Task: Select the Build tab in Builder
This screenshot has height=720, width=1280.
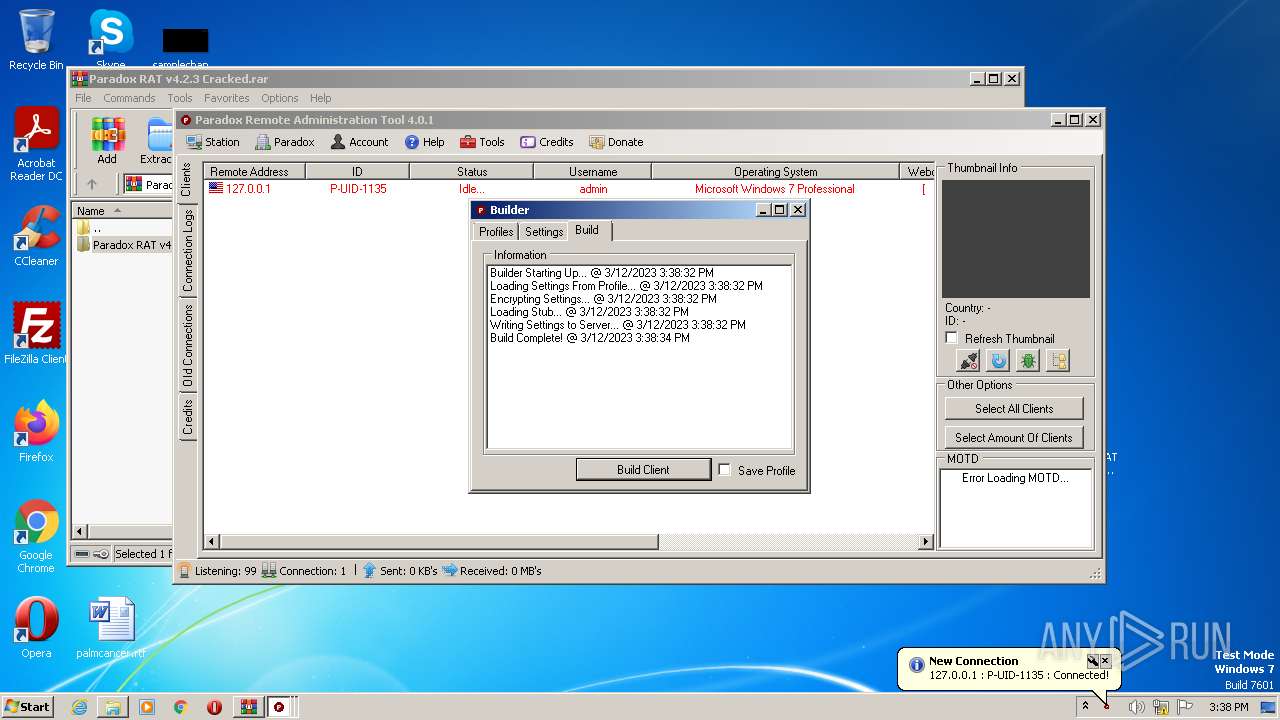Action: 587,230
